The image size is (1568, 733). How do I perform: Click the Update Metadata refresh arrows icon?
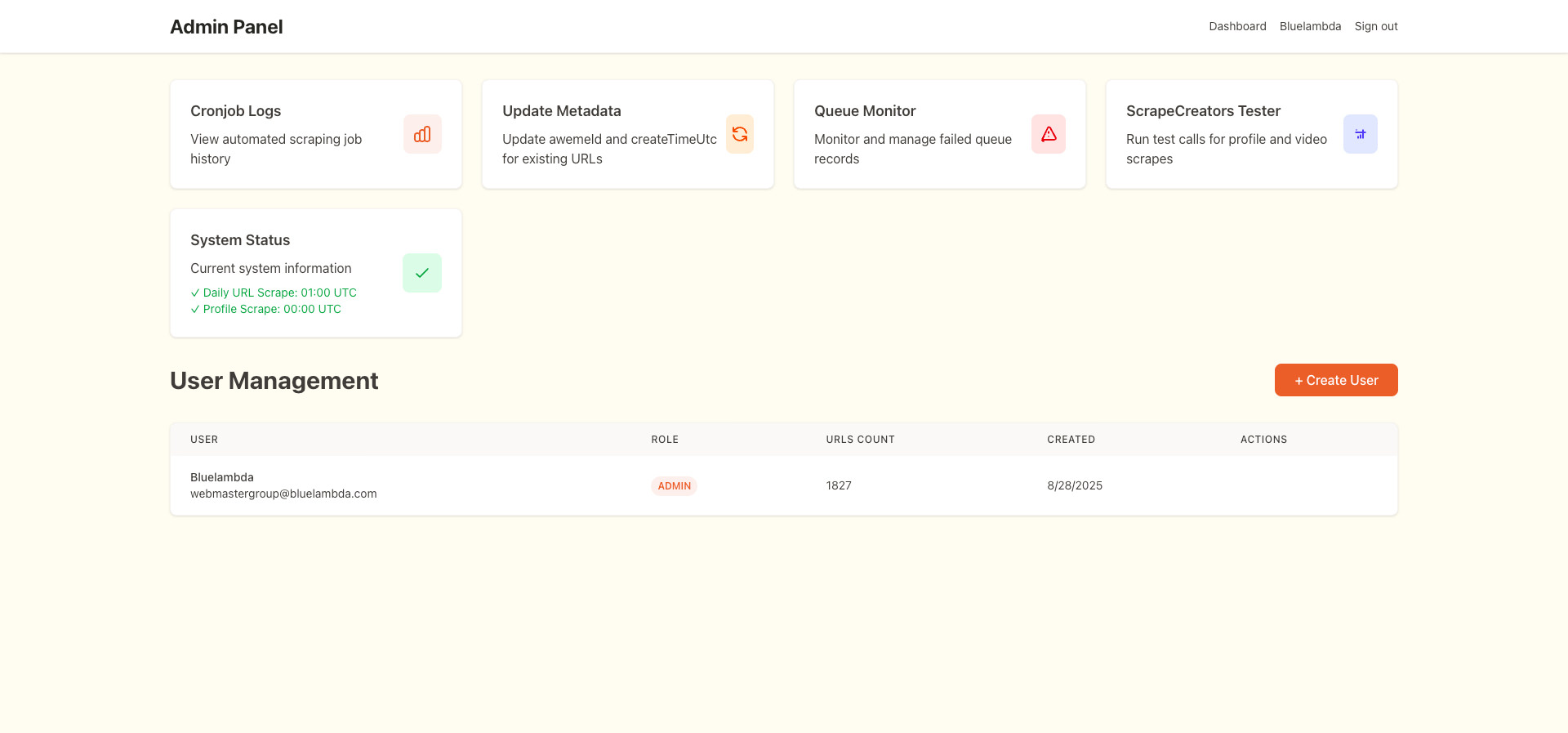(740, 134)
